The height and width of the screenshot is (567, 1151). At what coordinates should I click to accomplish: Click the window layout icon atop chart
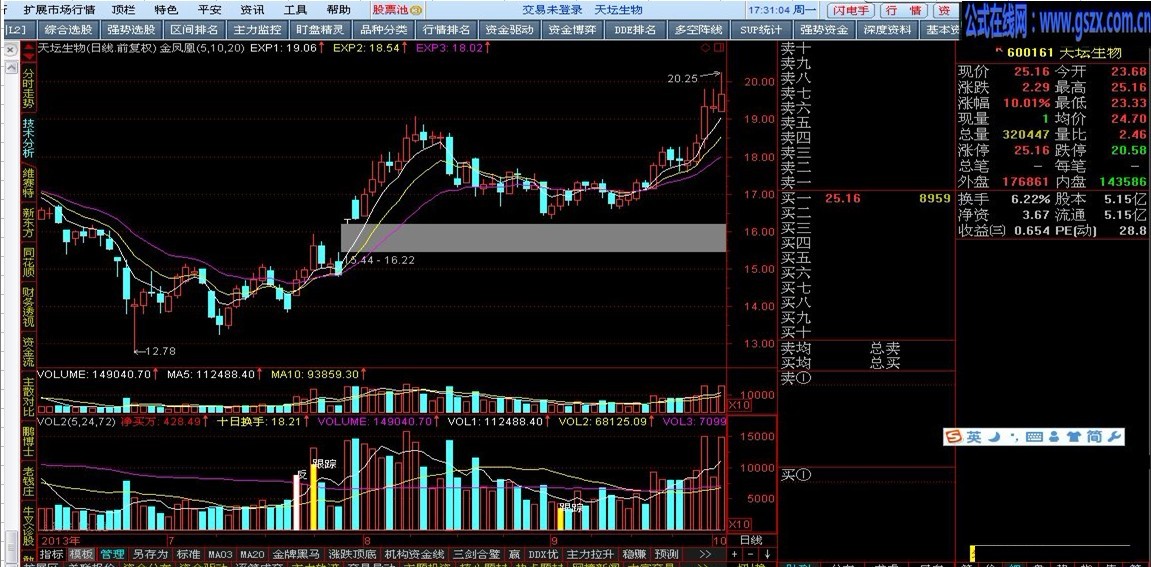click(x=718, y=48)
